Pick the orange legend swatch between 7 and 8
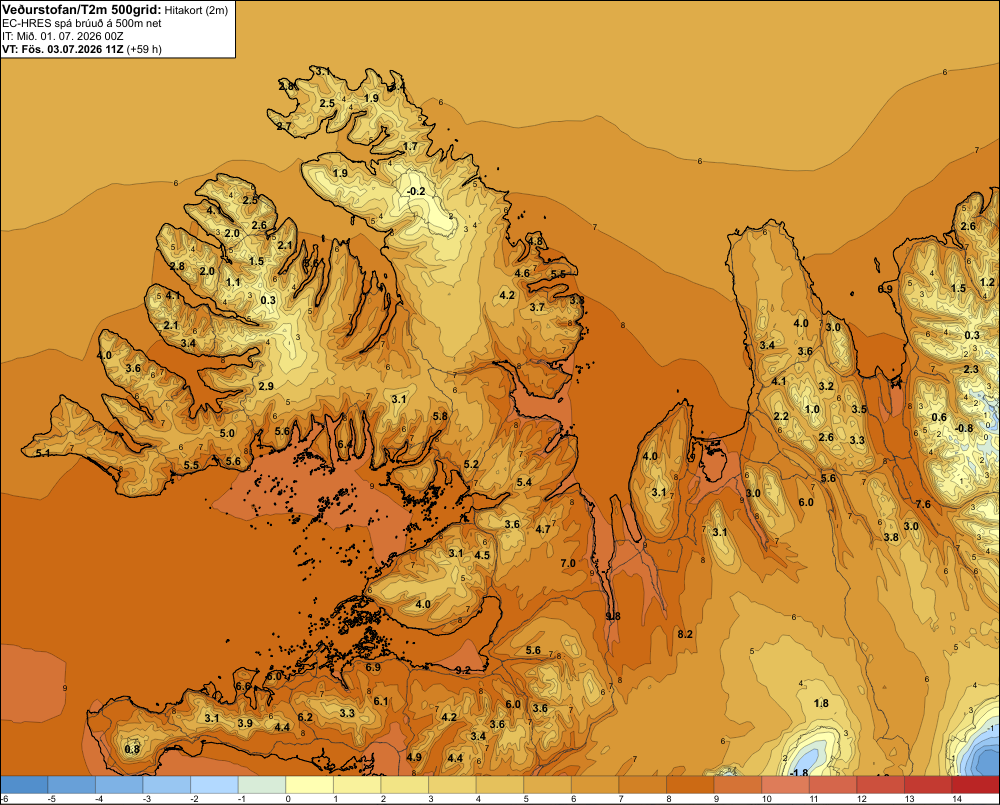The image size is (1000, 805). tap(642, 784)
